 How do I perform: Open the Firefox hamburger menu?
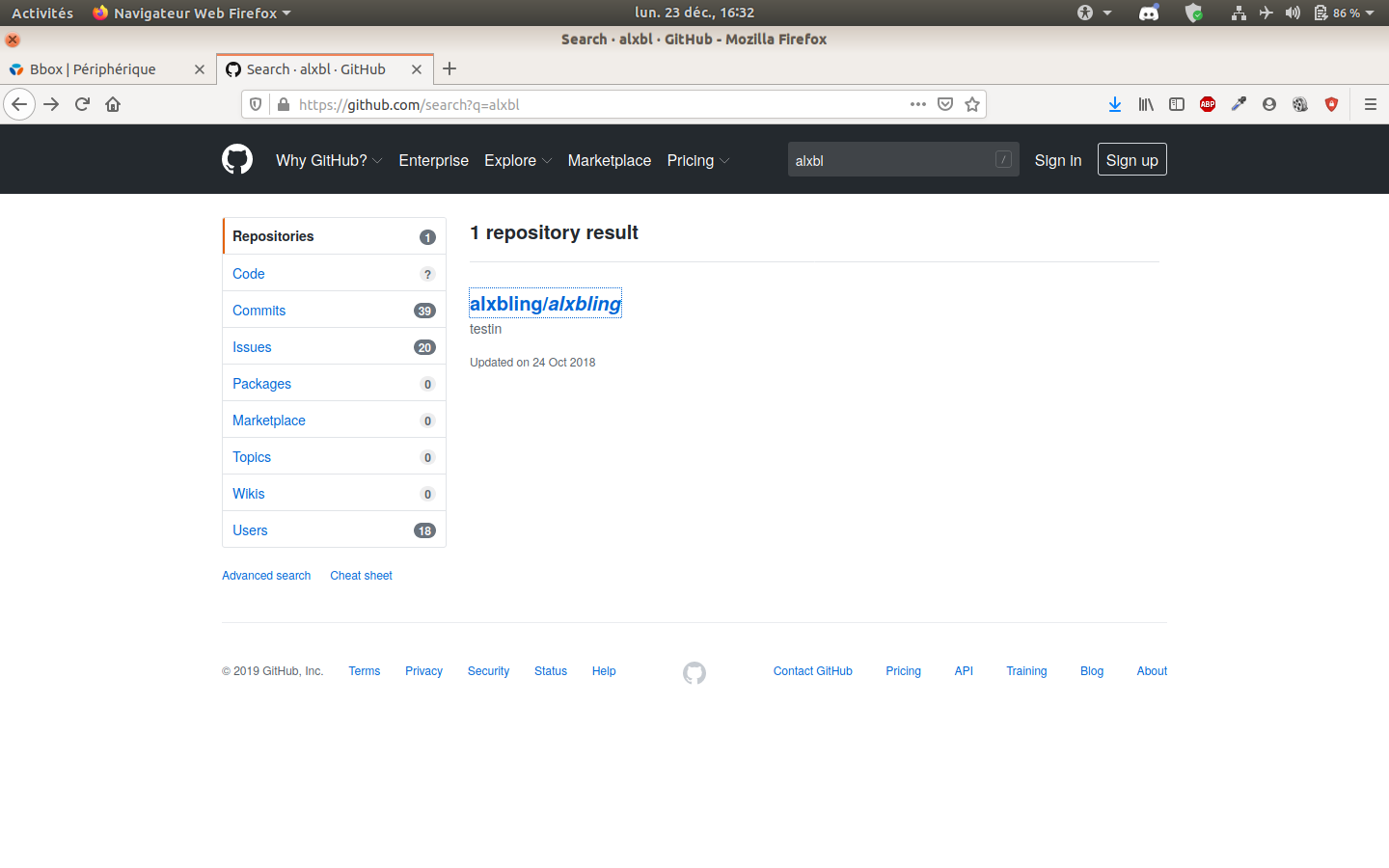point(1370,104)
